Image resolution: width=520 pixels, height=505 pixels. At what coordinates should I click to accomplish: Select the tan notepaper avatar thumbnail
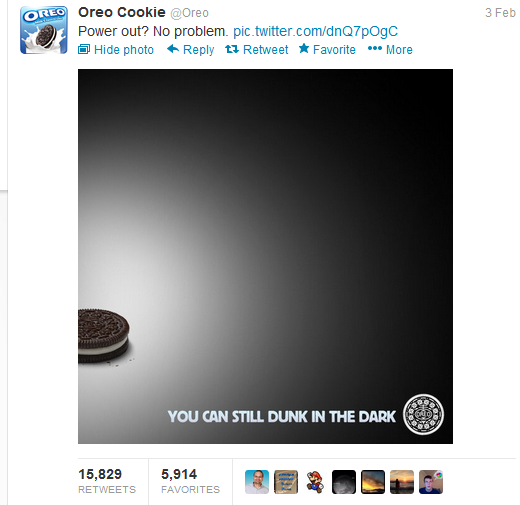point(286,482)
